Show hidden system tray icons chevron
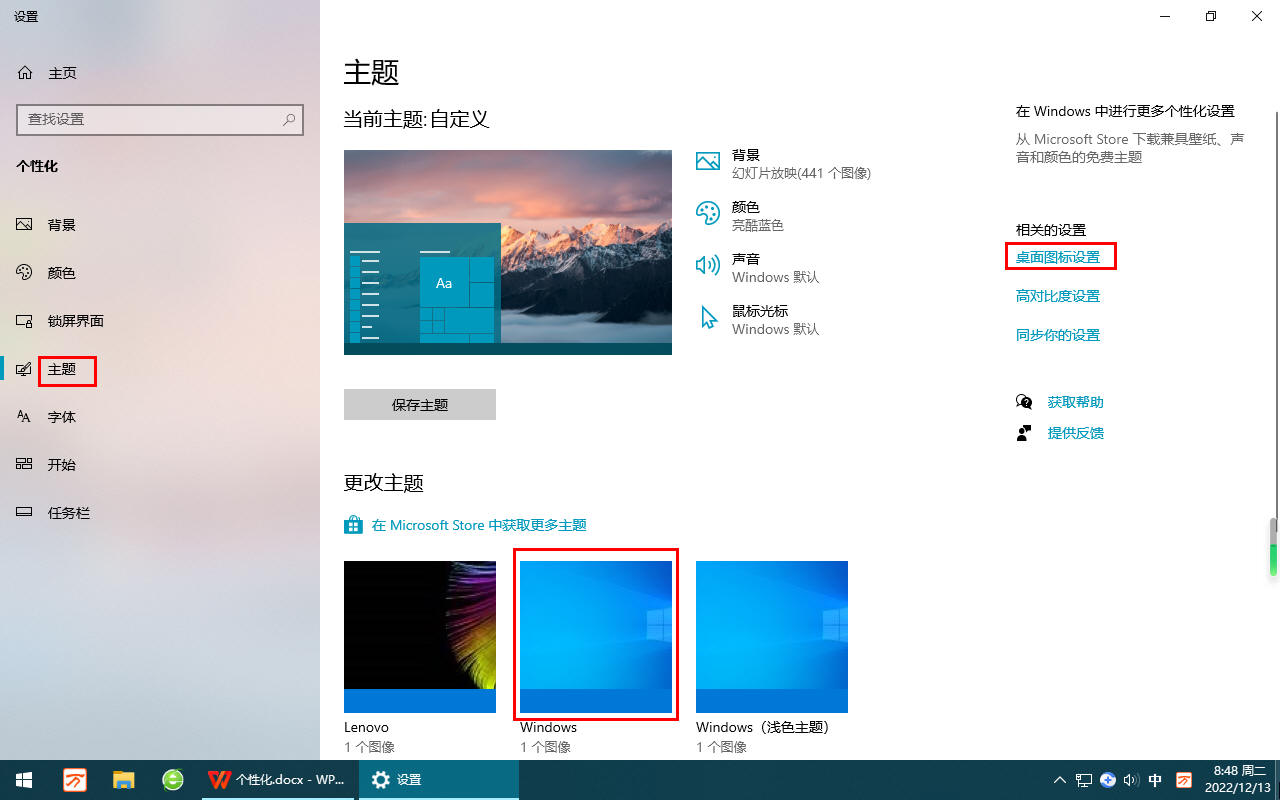1280x800 pixels. [x=1060, y=780]
